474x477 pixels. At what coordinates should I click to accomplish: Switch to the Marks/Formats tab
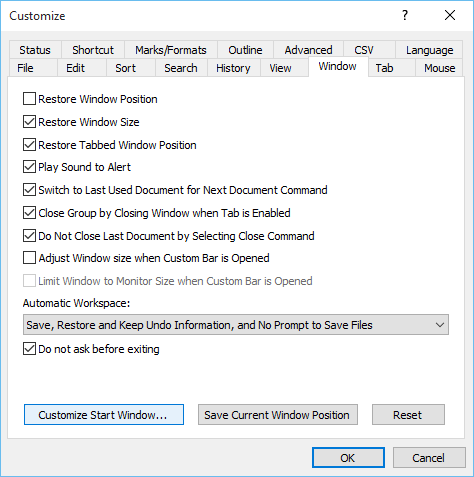171,50
